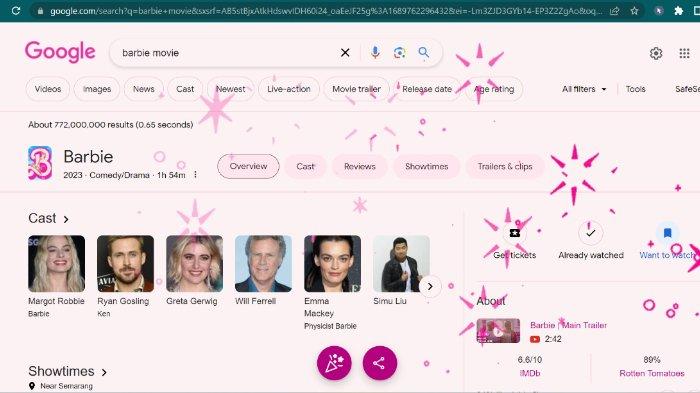This screenshot has height=393, width=700.
Task: Open the Showtimes tab
Action: coord(426,166)
